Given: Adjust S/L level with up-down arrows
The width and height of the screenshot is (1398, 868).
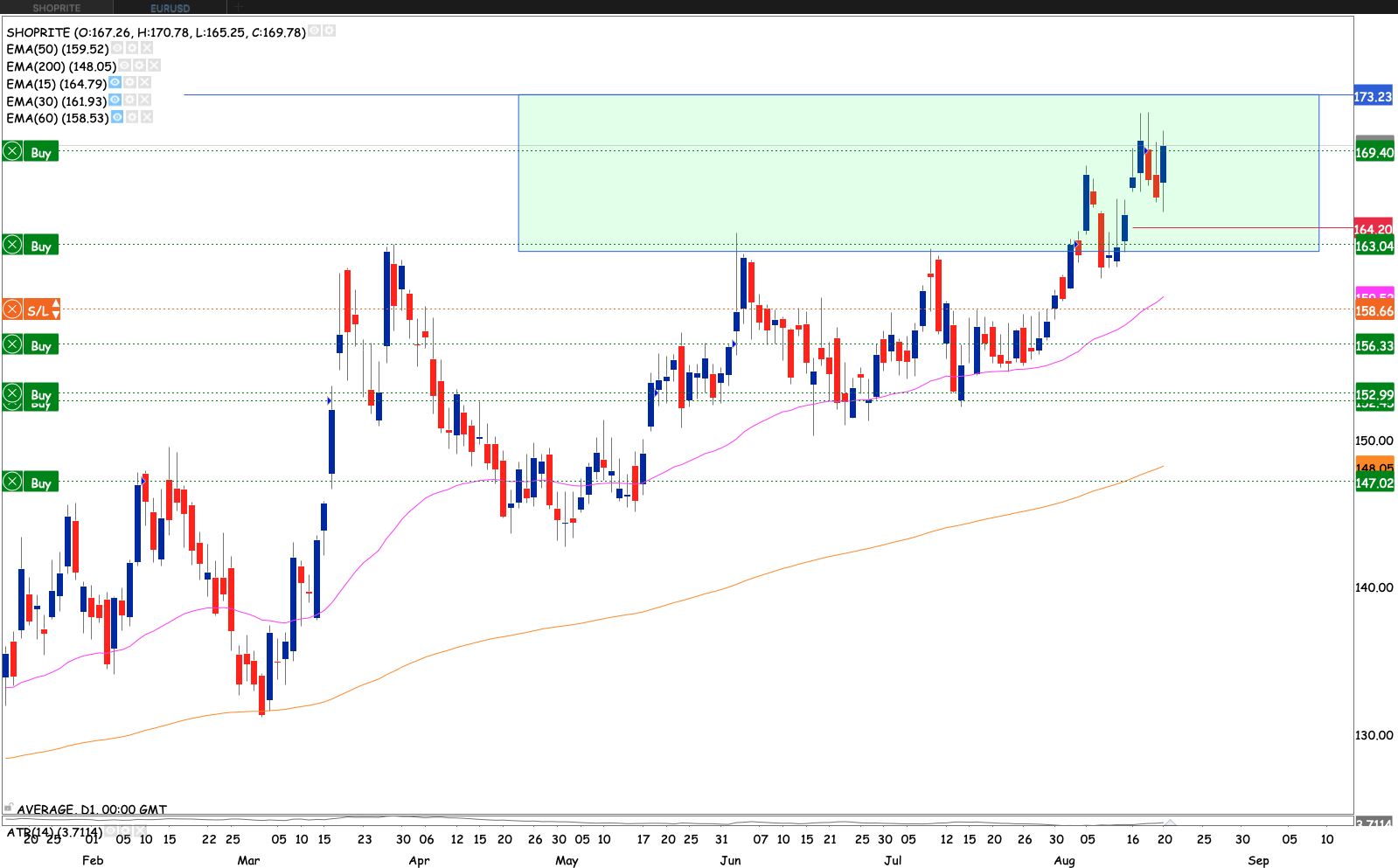Looking at the screenshot, I should coord(56,309).
